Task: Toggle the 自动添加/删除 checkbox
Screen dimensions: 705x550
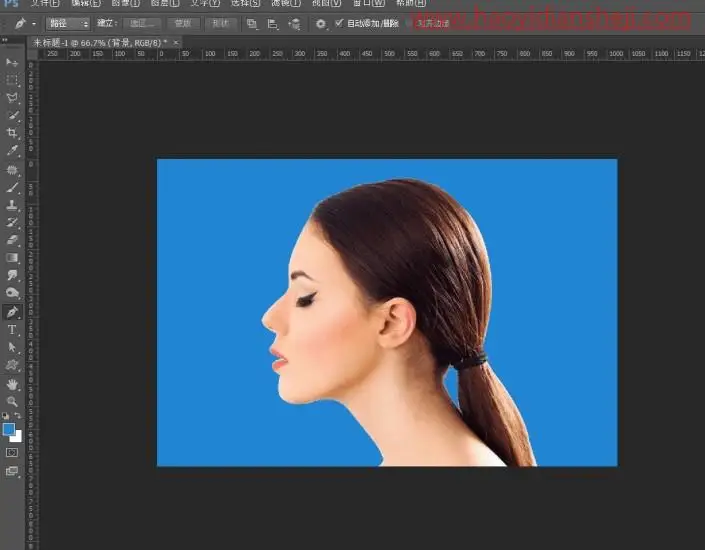Action: [x=339, y=22]
